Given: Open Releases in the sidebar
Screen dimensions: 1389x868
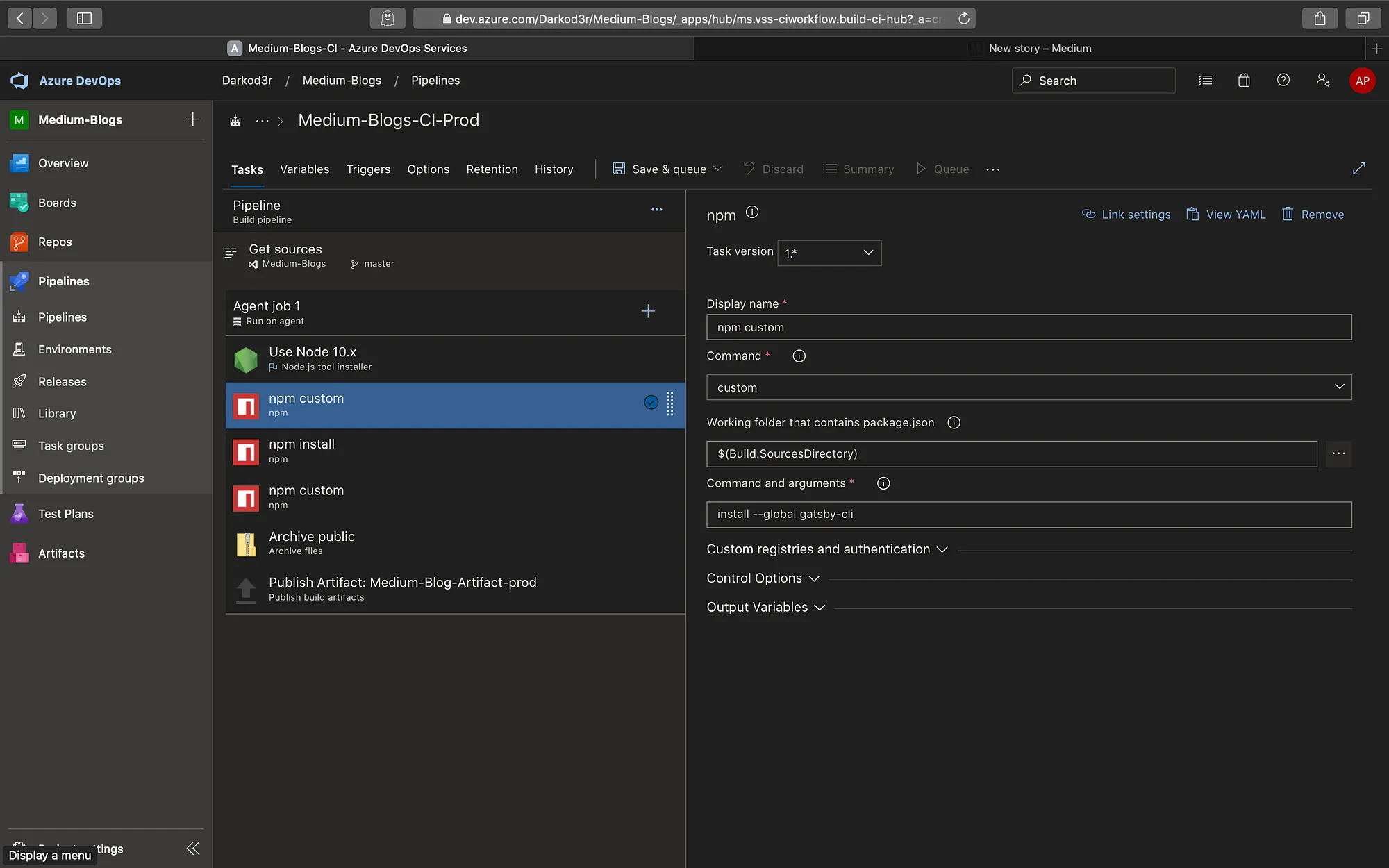Looking at the screenshot, I should pos(62,381).
